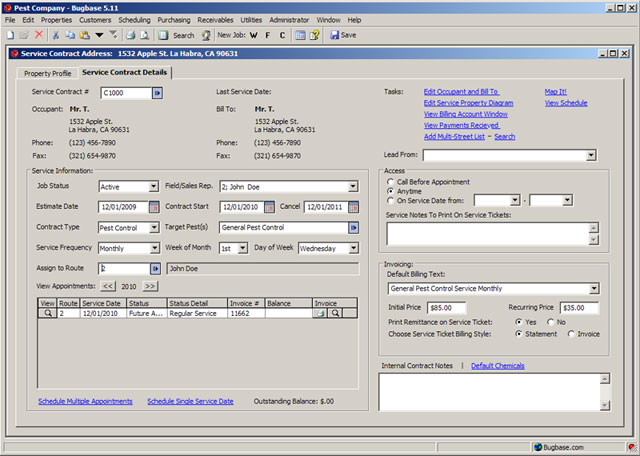Image resolution: width=640 pixels, height=456 pixels.
Task: Click the magnifier View icon in appointment row
Action: click(x=47, y=313)
